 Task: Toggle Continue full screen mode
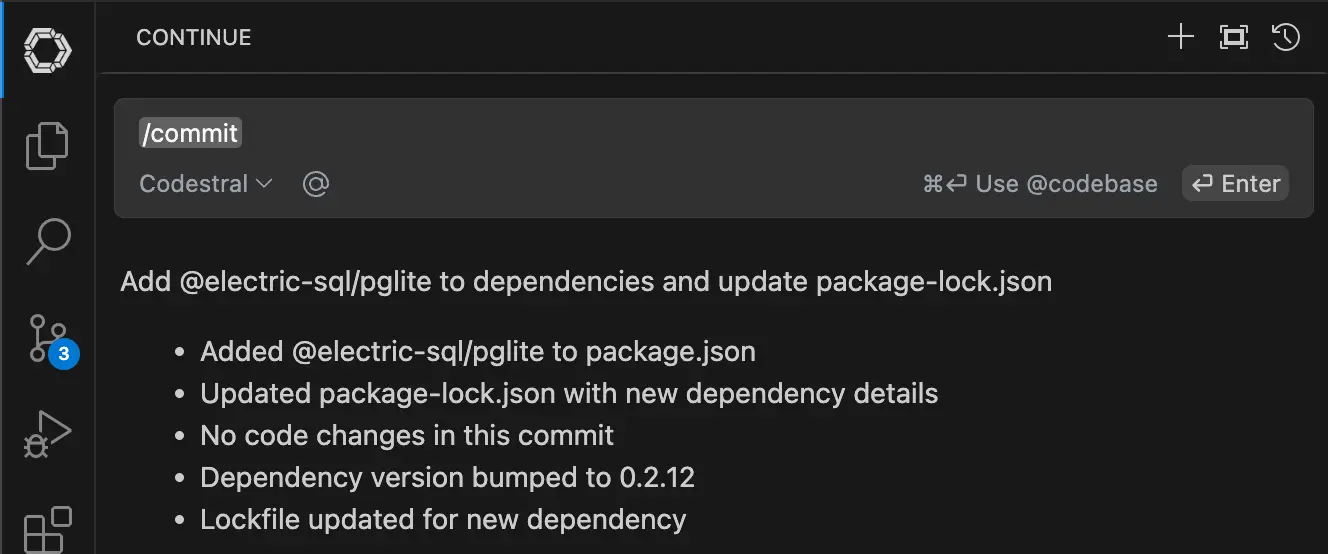(1234, 38)
